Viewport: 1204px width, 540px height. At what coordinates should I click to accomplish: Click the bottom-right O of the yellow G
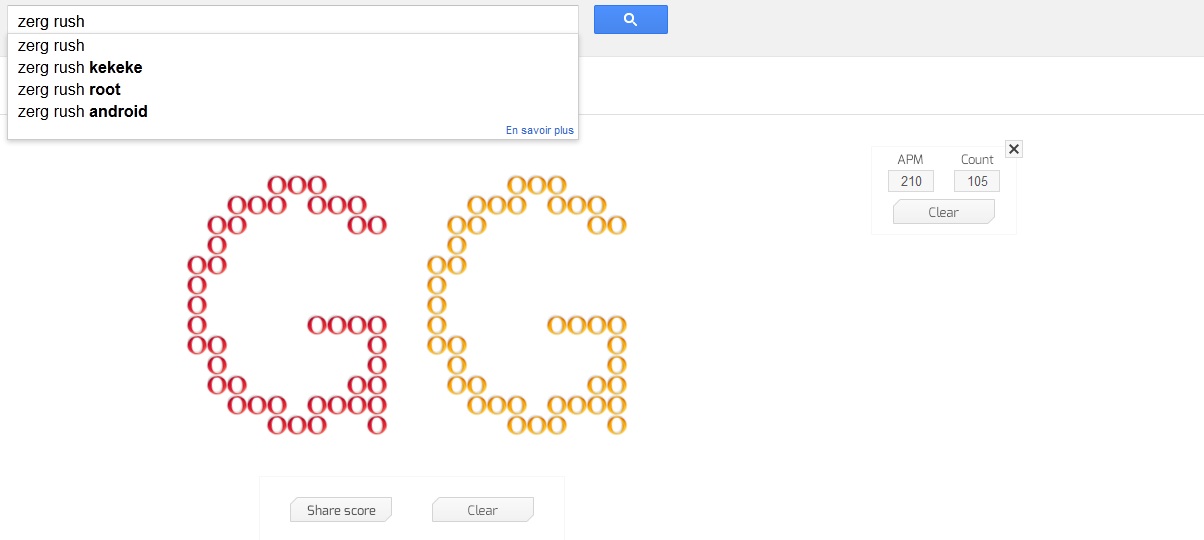point(617,425)
